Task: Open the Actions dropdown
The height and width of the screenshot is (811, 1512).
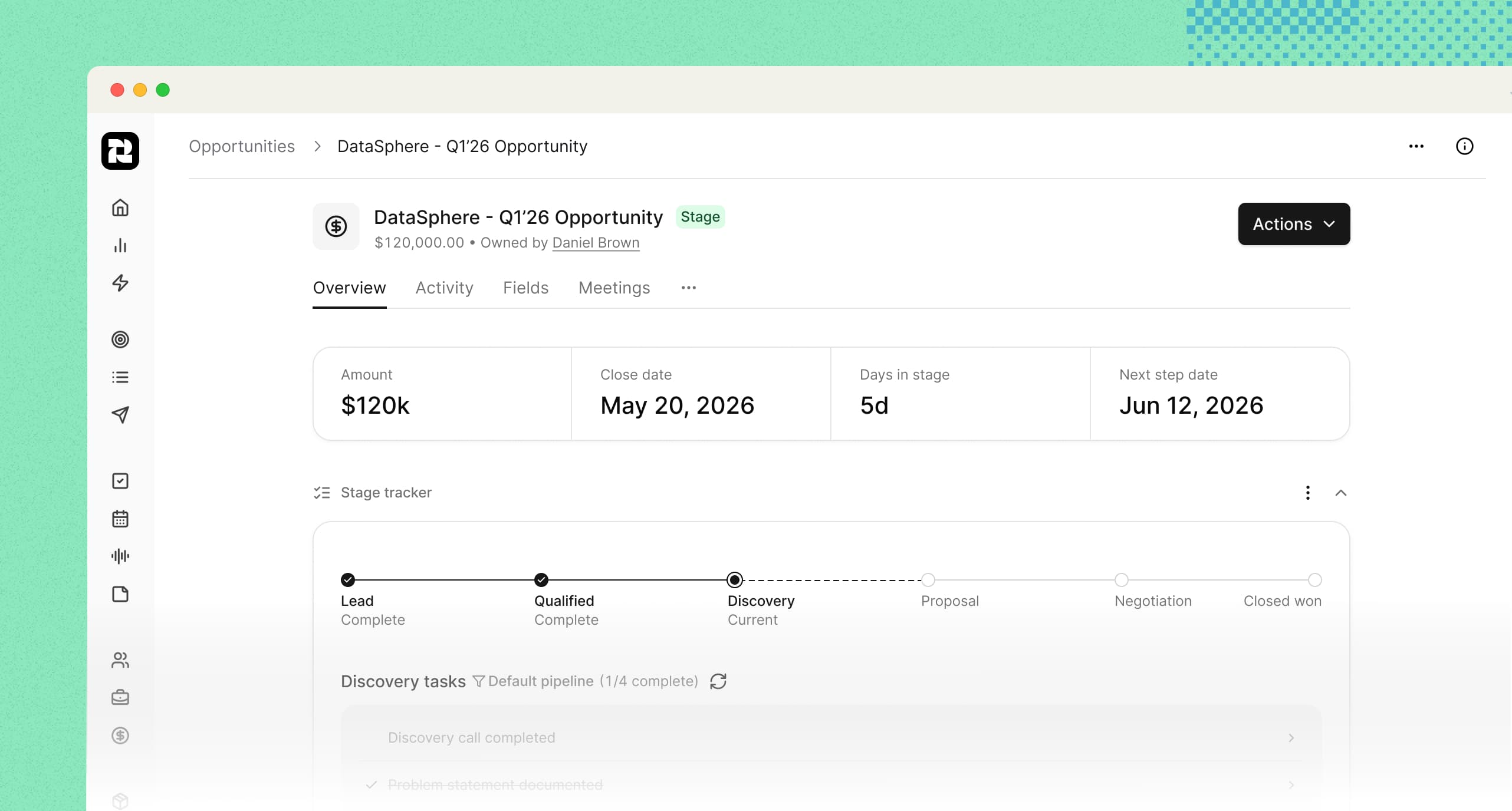Action: (x=1294, y=224)
